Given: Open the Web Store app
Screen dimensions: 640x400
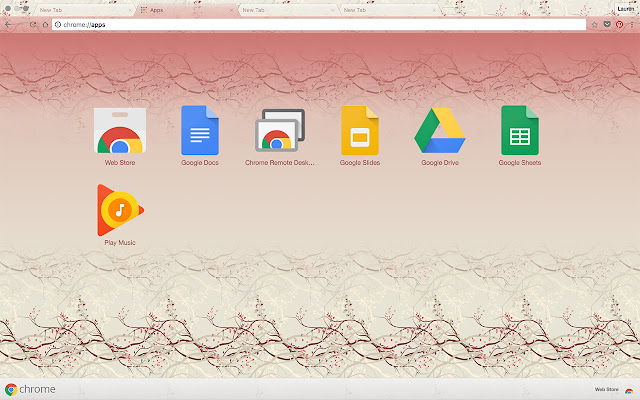Looking at the screenshot, I should [120, 131].
